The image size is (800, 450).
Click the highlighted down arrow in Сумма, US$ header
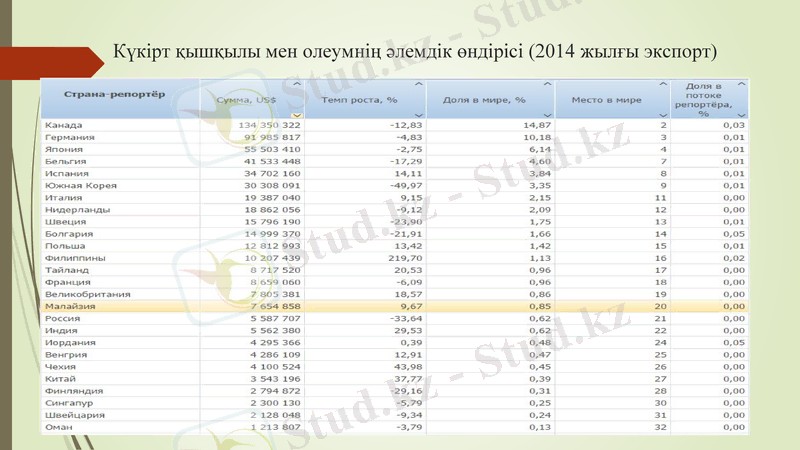tap(296, 115)
